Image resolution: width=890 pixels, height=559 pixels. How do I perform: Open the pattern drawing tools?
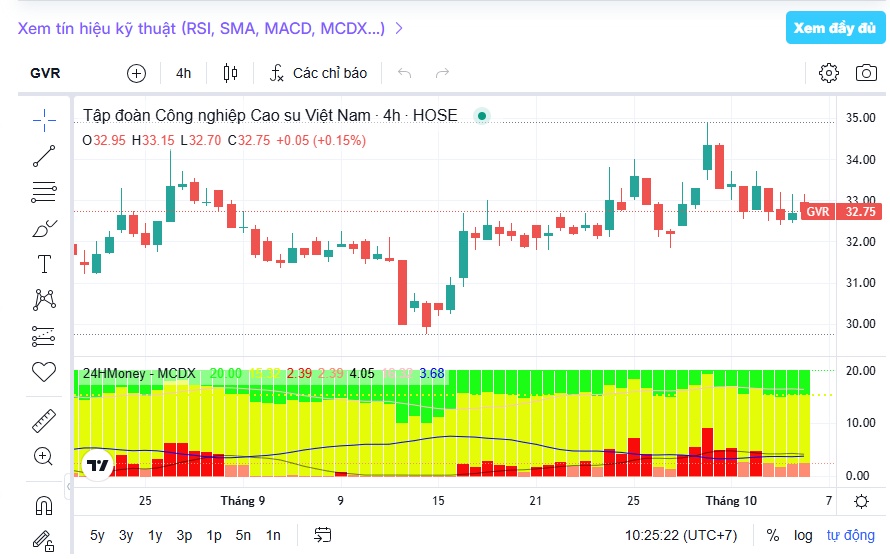click(x=44, y=300)
